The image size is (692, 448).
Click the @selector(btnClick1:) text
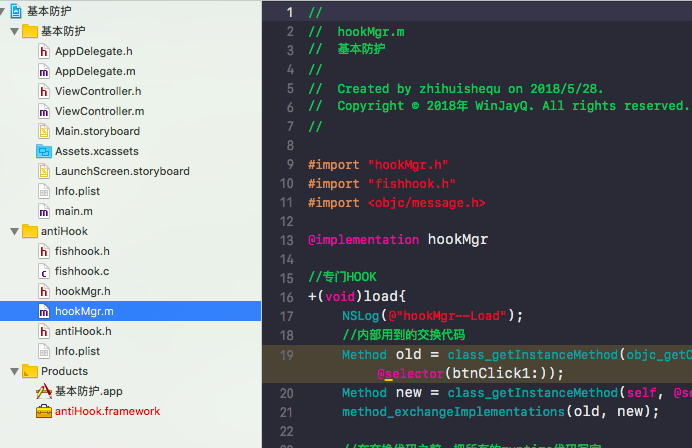470,373
